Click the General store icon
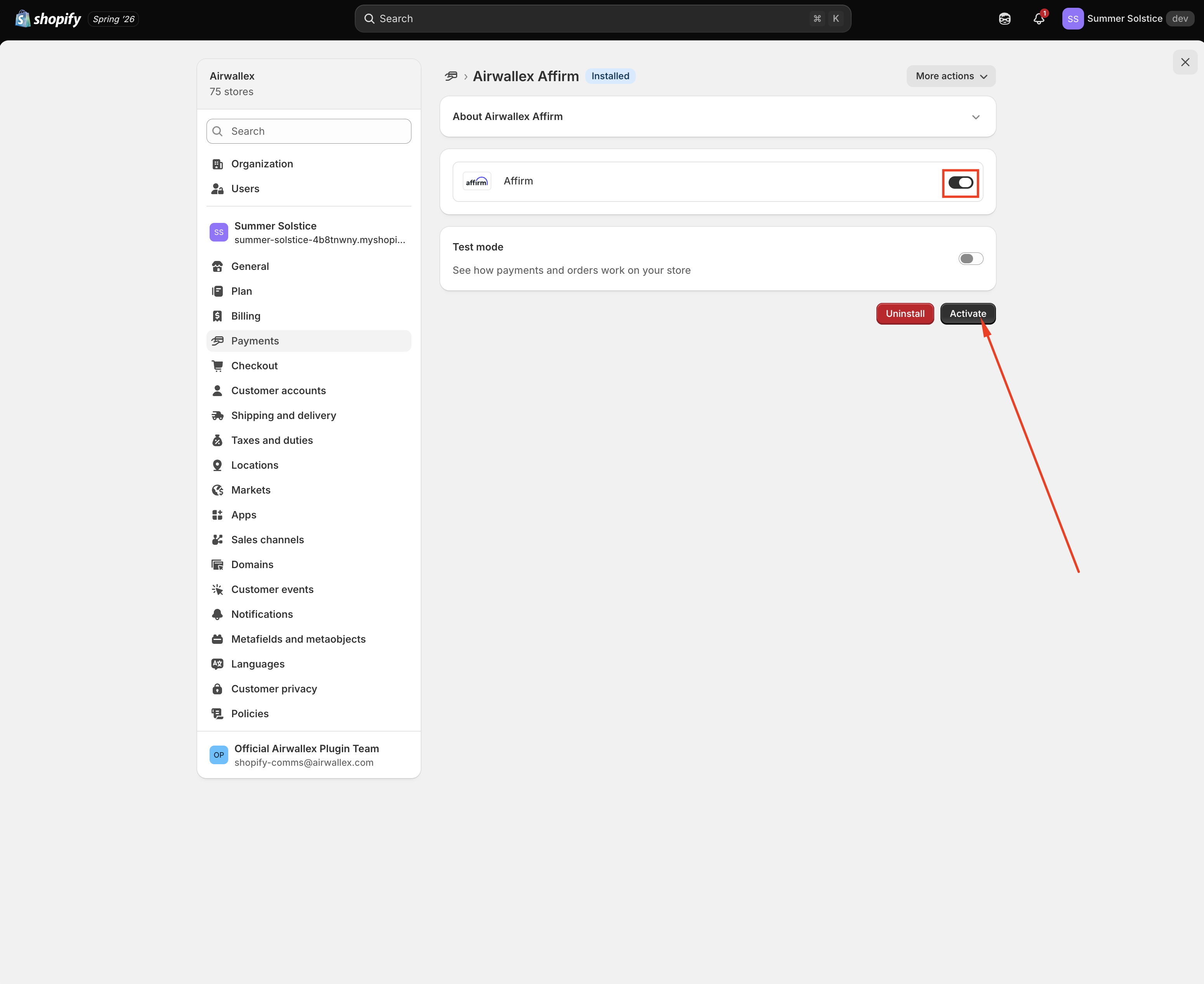1204x984 pixels. pos(218,266)
